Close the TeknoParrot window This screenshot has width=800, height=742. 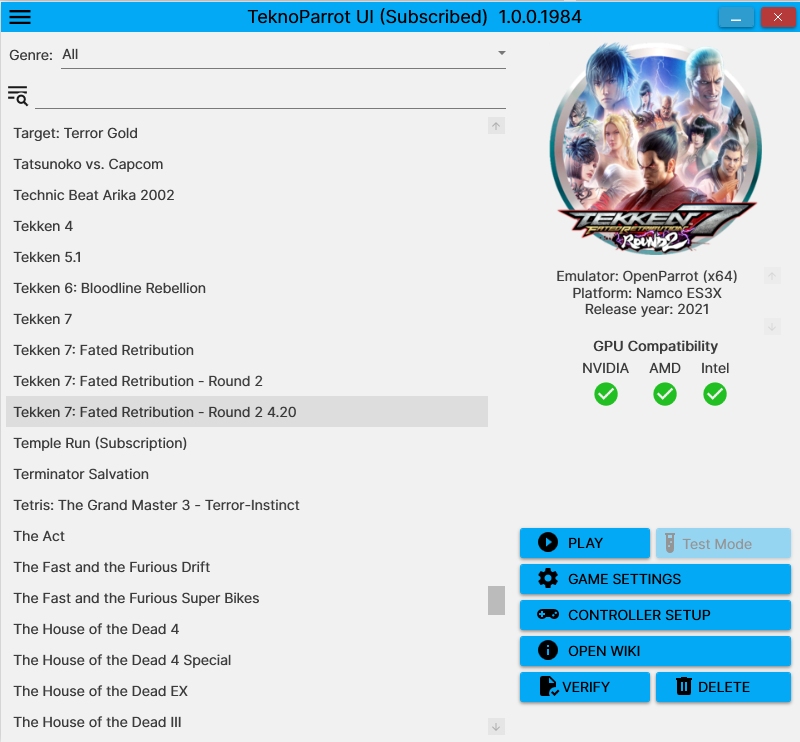point(778,17)
